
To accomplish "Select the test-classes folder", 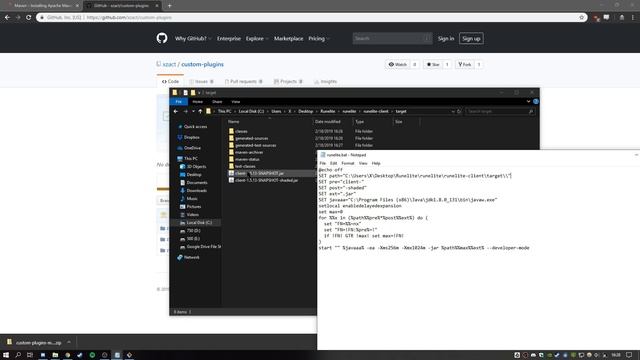I will tap(245, 166).
